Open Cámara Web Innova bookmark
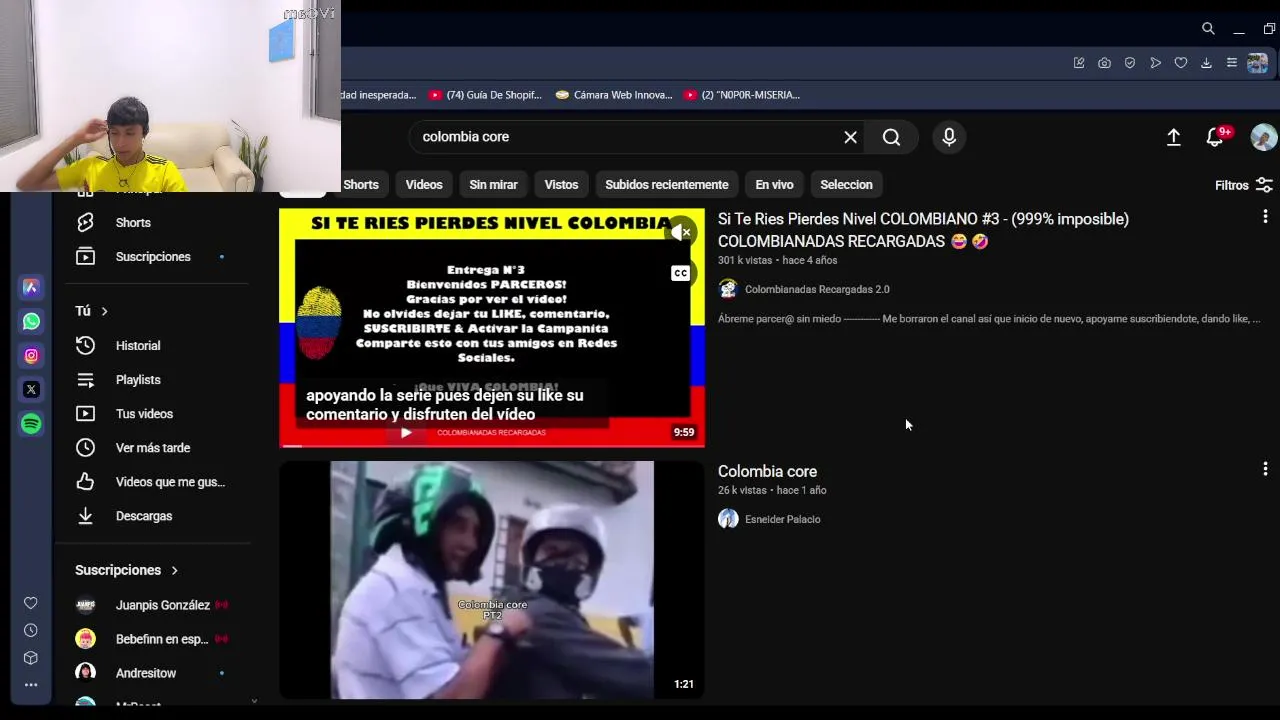 614,95
